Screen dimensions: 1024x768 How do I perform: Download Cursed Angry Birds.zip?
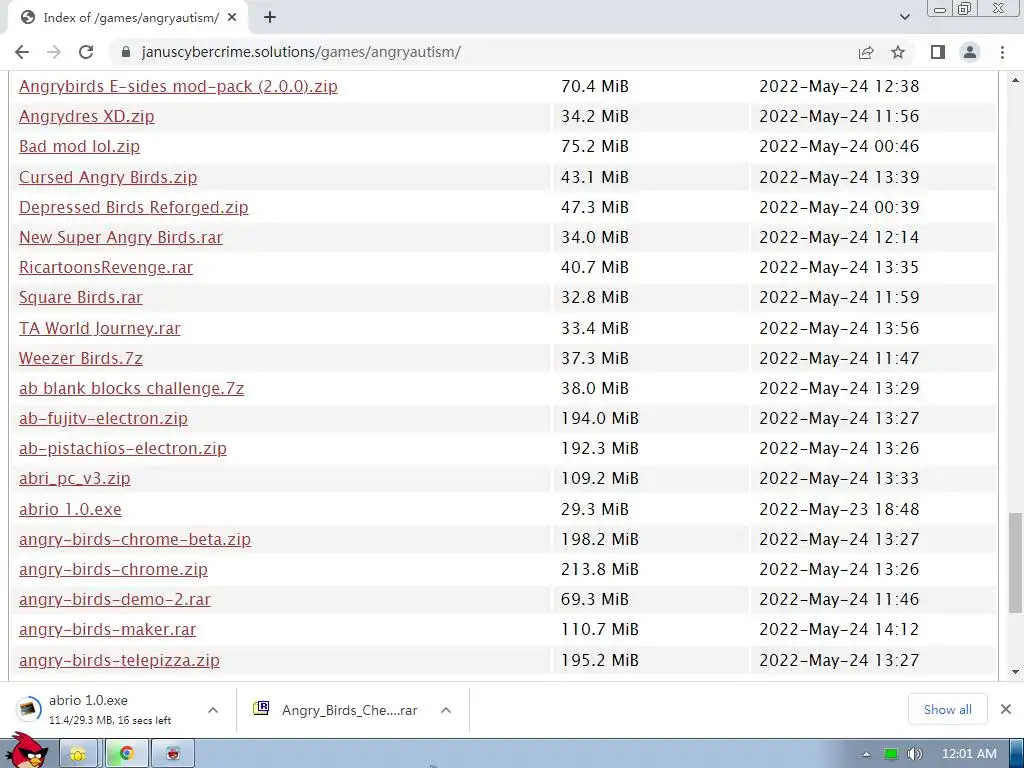(x=108, y=177)
